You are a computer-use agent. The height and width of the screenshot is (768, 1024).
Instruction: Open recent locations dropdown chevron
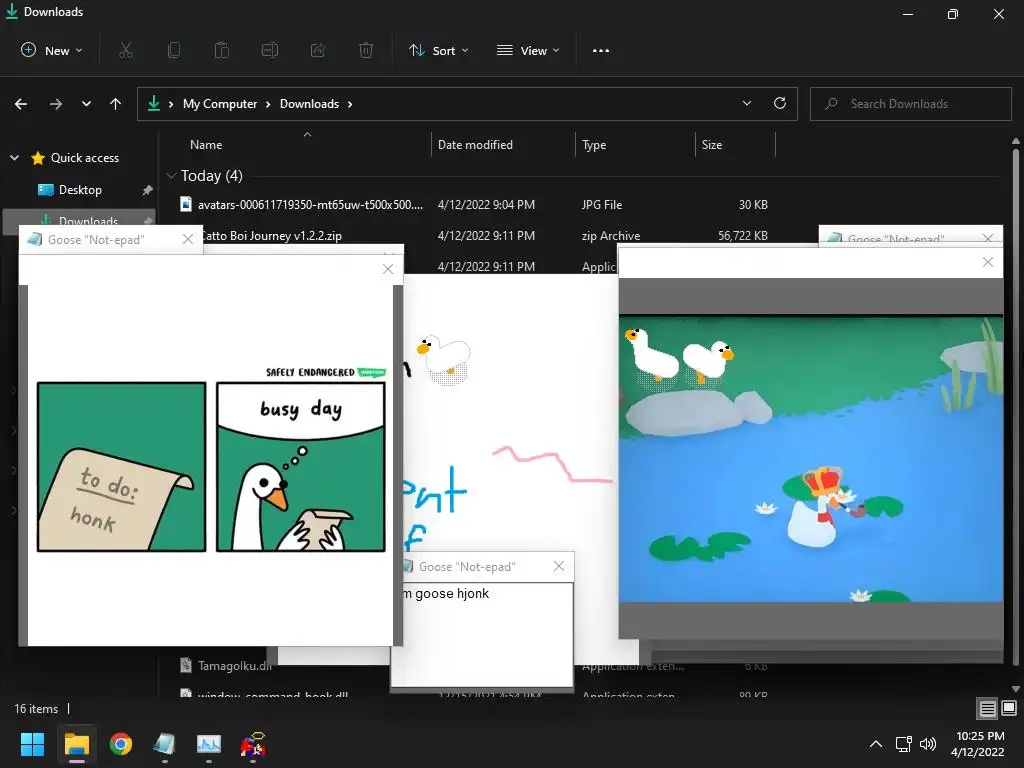click(86, 104)
